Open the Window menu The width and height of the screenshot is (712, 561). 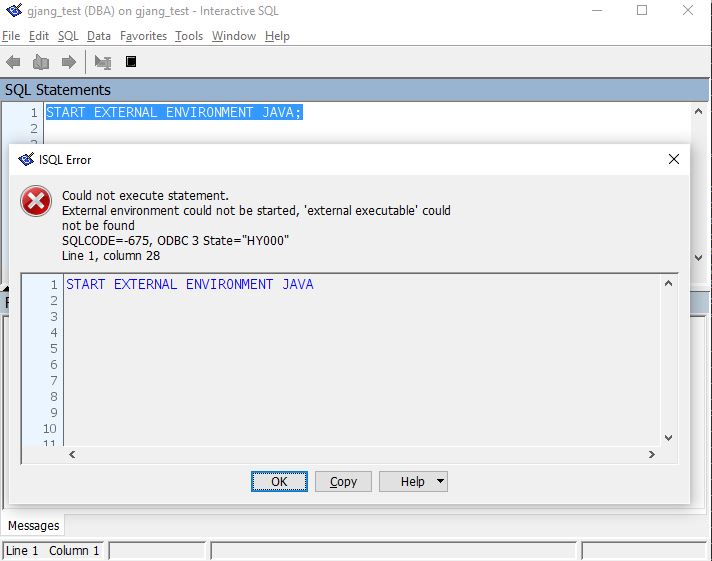(234, 36)
